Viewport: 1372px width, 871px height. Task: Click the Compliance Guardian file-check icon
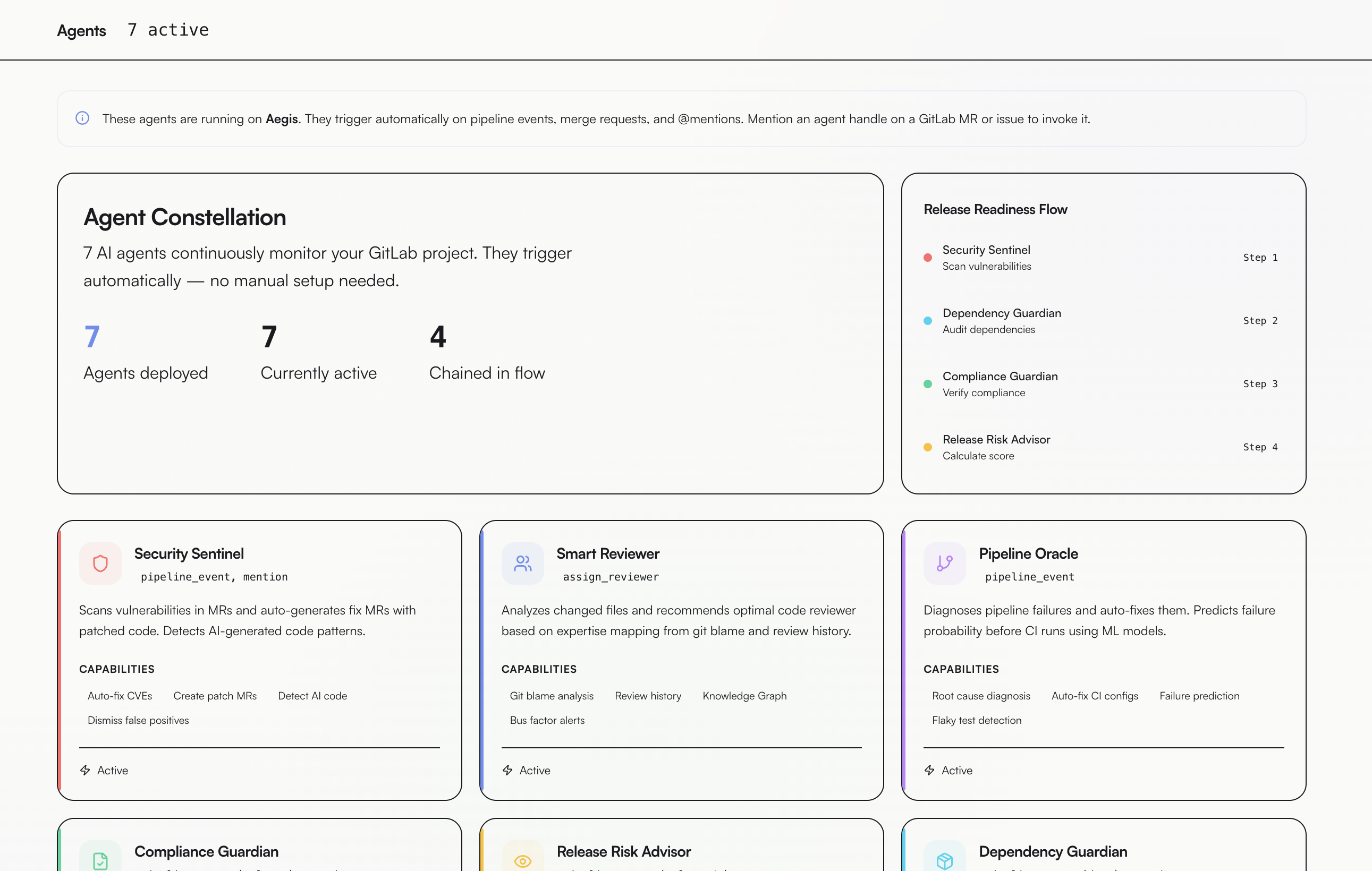pyautogui.click(x=100, y=860)
